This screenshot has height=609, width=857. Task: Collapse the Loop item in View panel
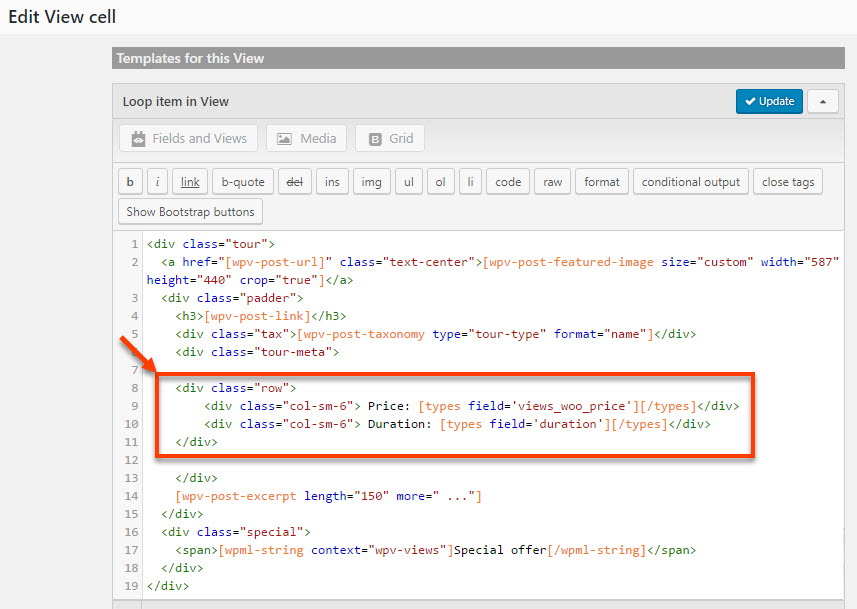(x=823, y=101)
